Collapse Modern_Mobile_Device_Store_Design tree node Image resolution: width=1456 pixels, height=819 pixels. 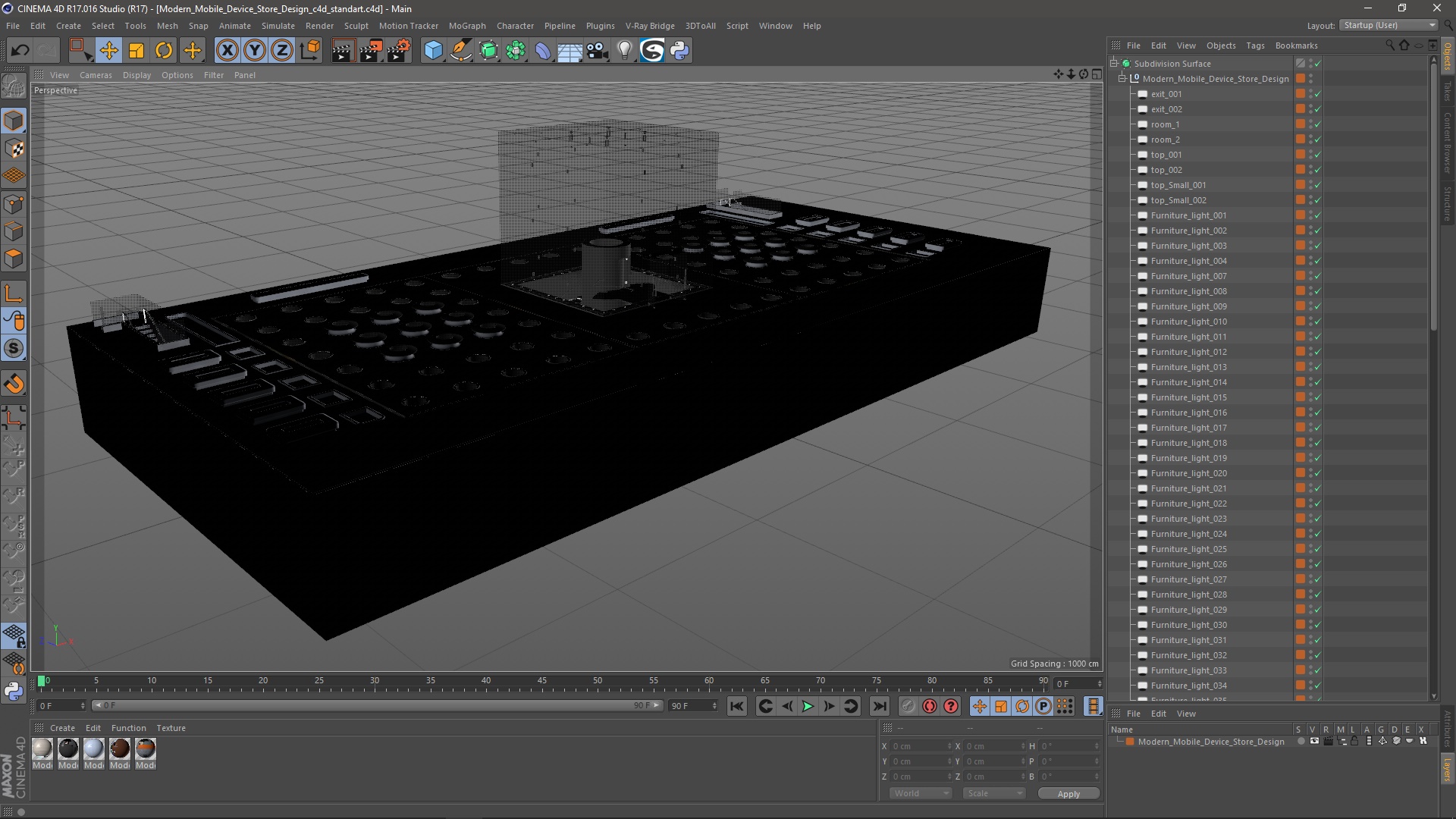point(1122,79)
